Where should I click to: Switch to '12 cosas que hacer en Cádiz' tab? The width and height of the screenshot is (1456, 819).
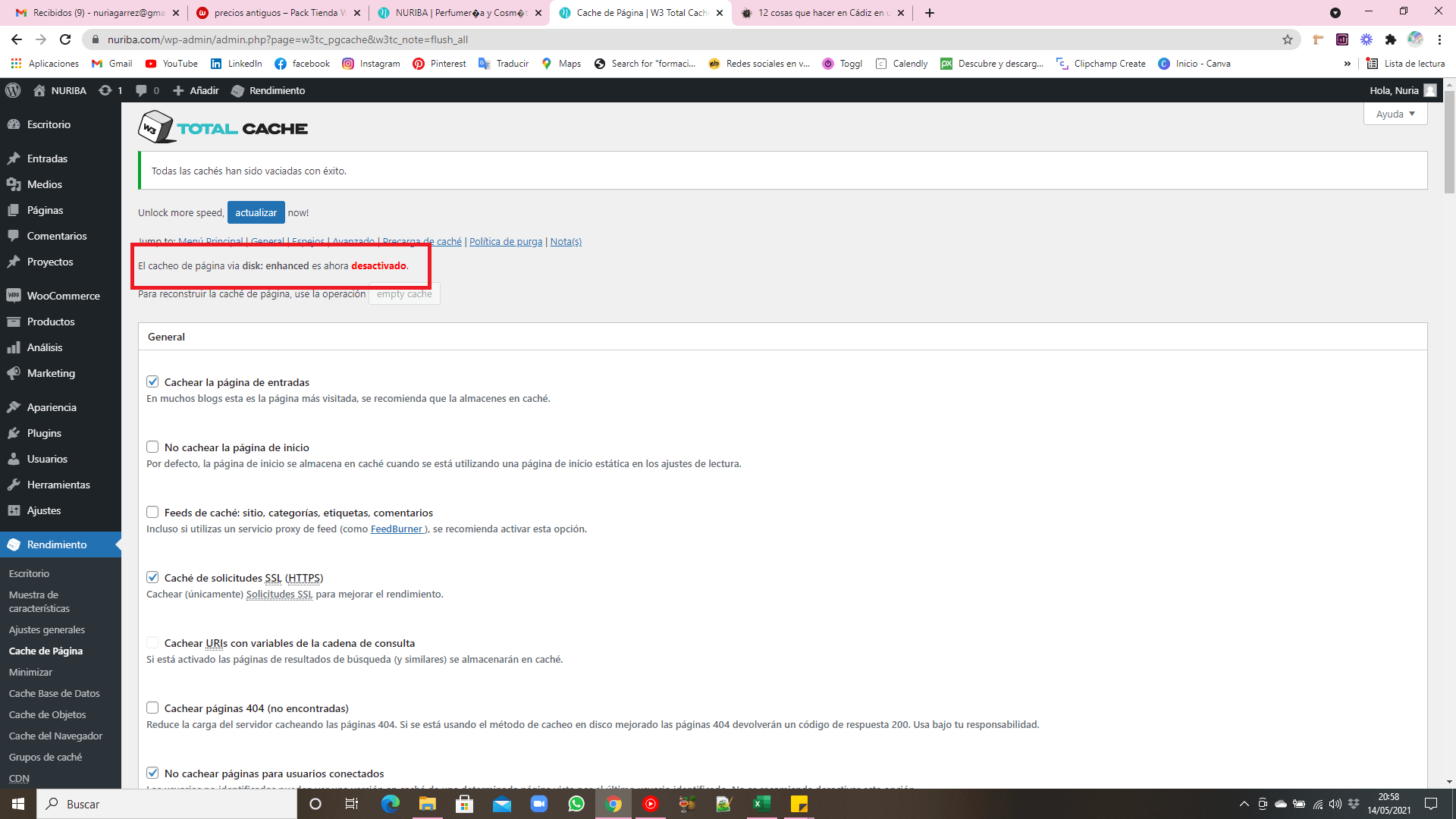pos(823,13)
